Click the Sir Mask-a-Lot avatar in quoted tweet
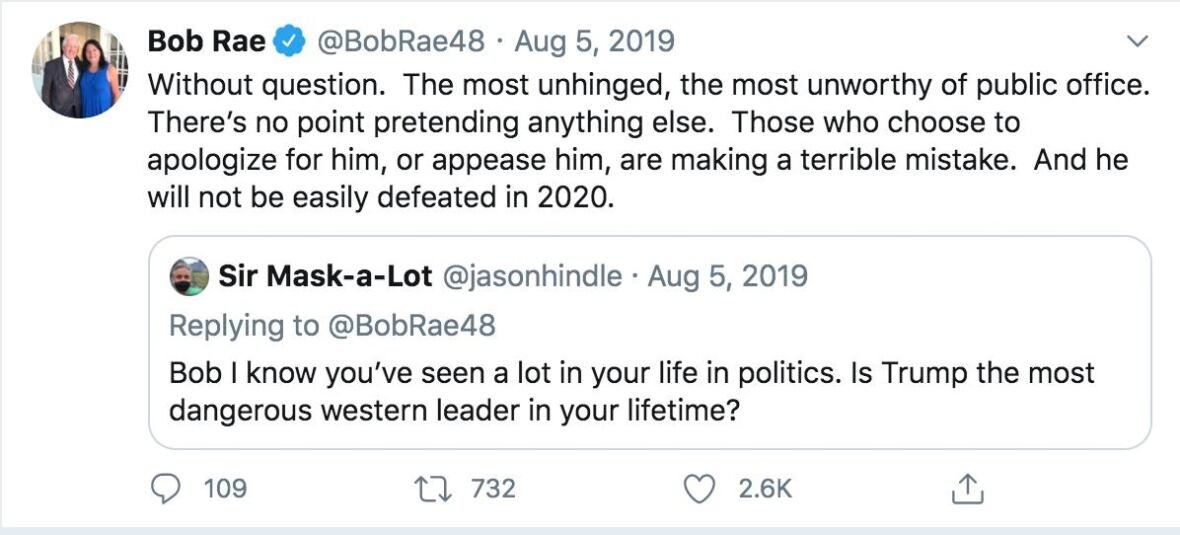The width and height of the screenshot is (1180, 535). [189, 277]
